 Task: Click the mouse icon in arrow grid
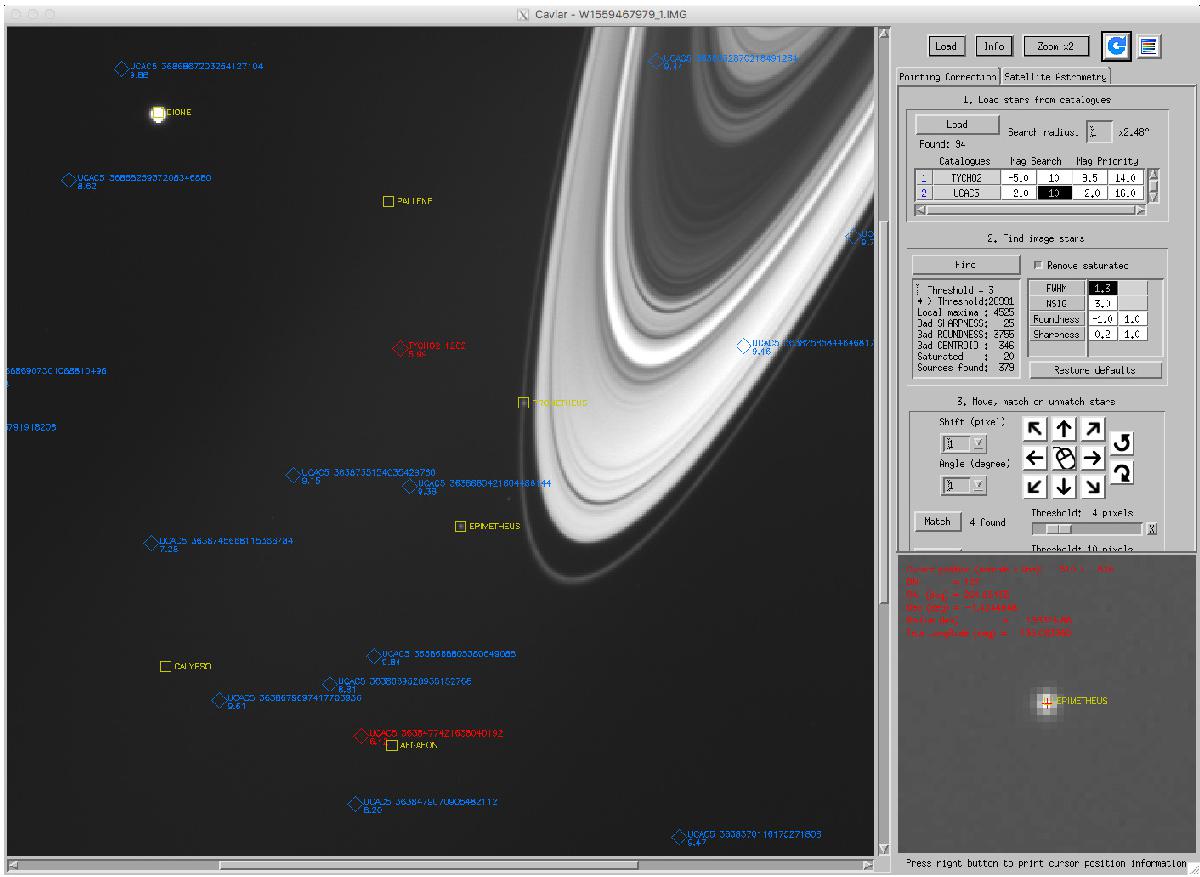click(x=1064, y=458)
